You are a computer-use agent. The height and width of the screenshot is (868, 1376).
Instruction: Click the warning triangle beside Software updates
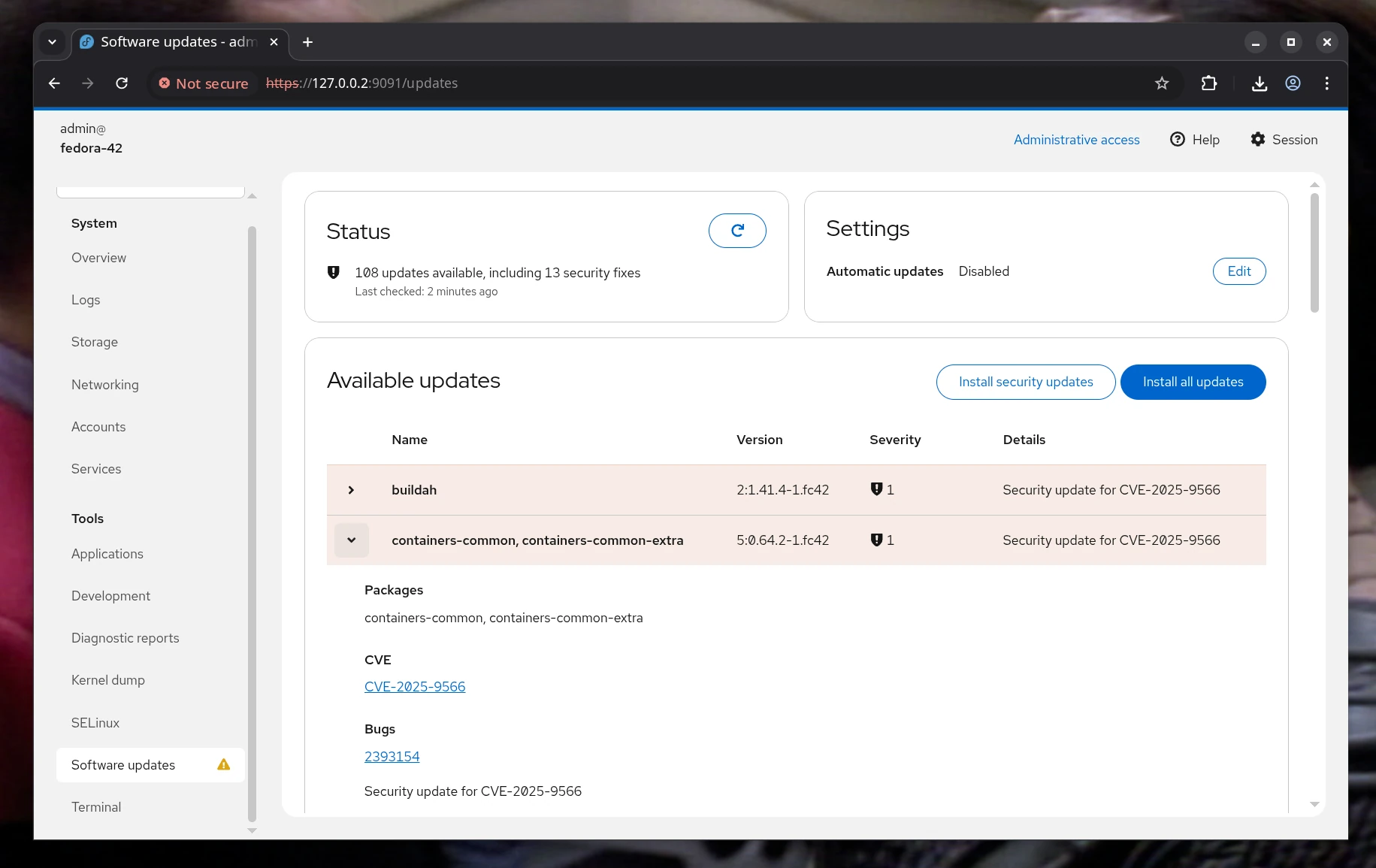[x=222, y=764]
